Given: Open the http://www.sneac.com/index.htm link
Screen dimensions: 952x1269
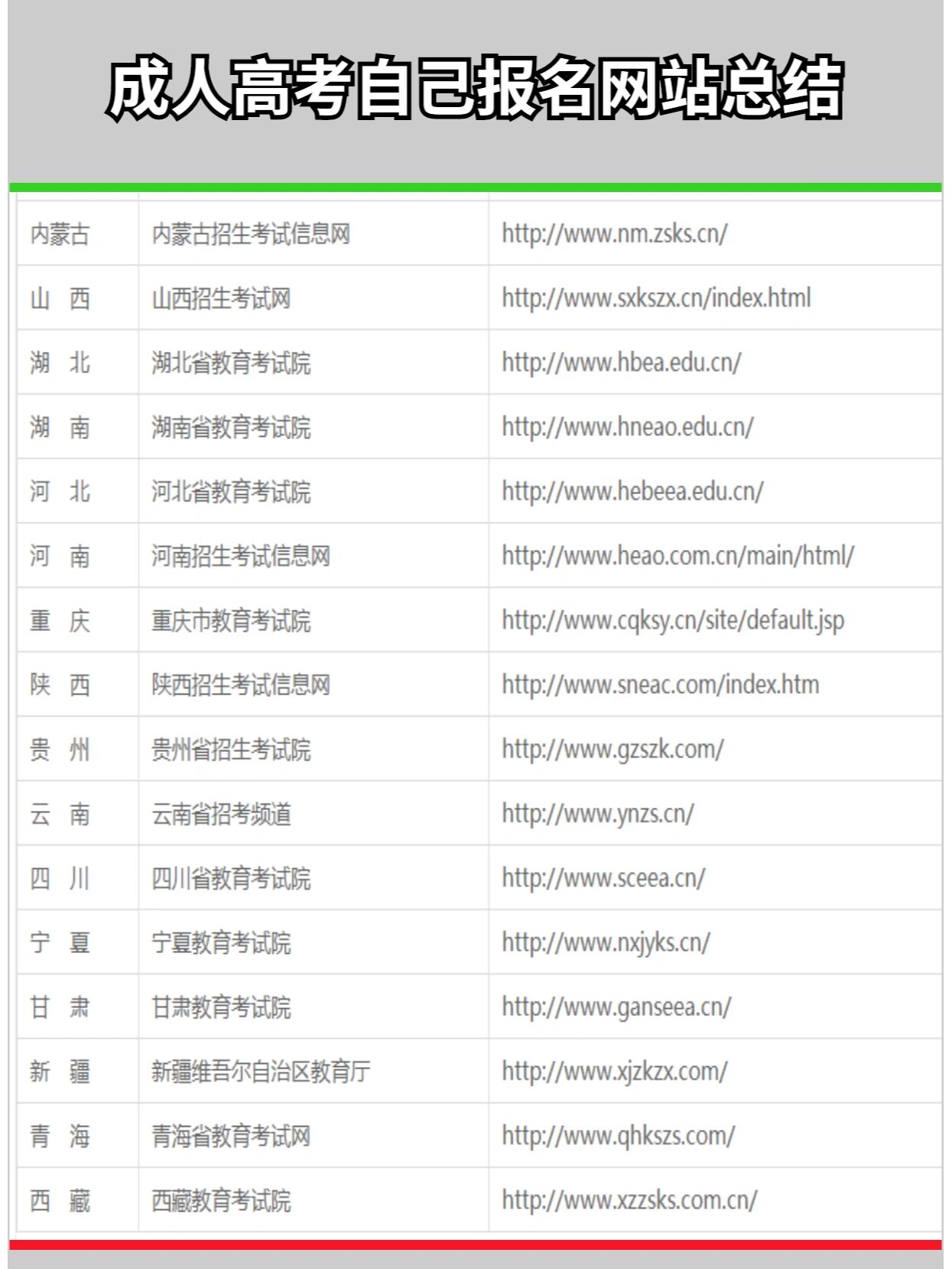Looking at the screenshot, I should (661, 684).
